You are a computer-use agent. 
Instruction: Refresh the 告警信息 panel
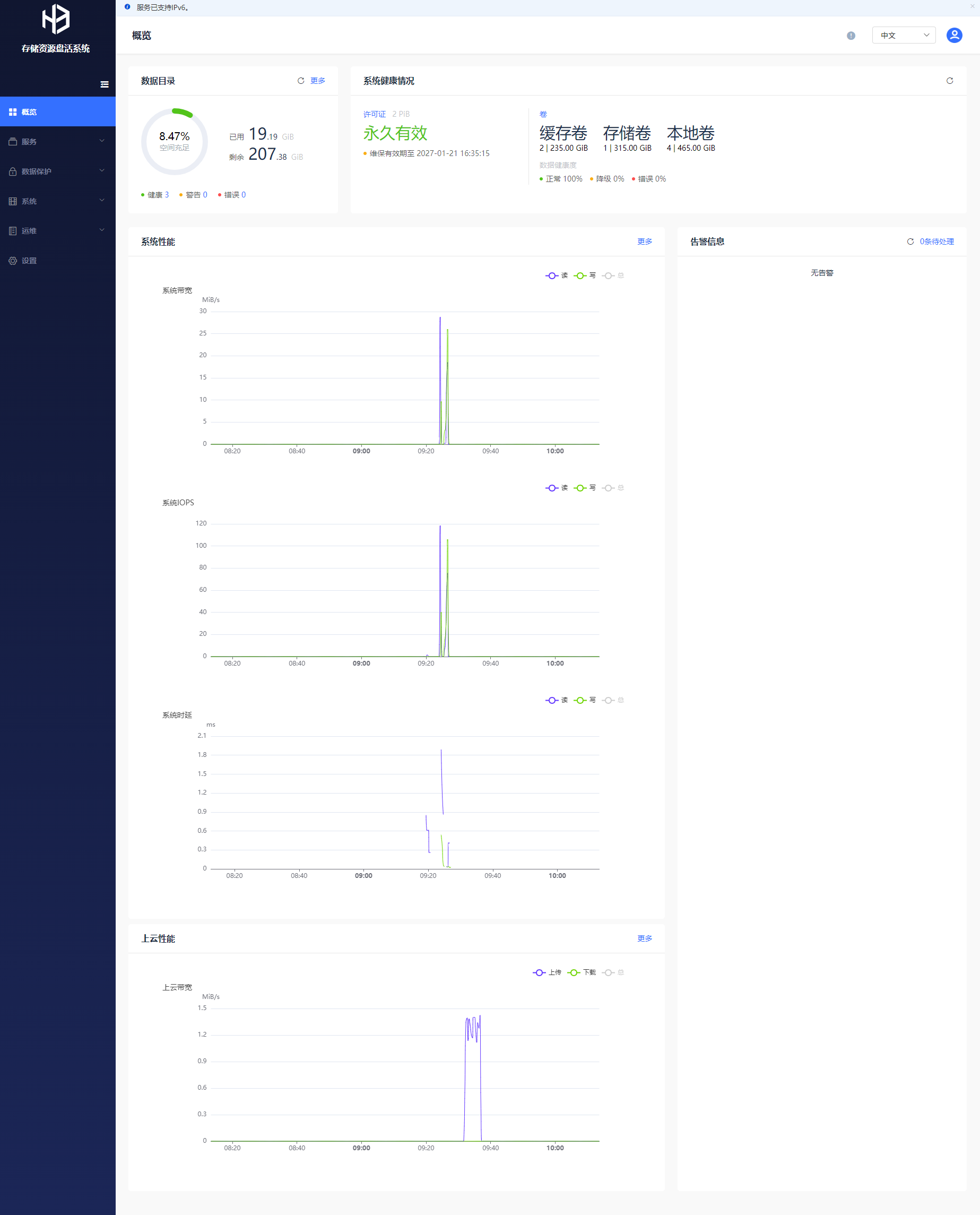pos(910,242)
